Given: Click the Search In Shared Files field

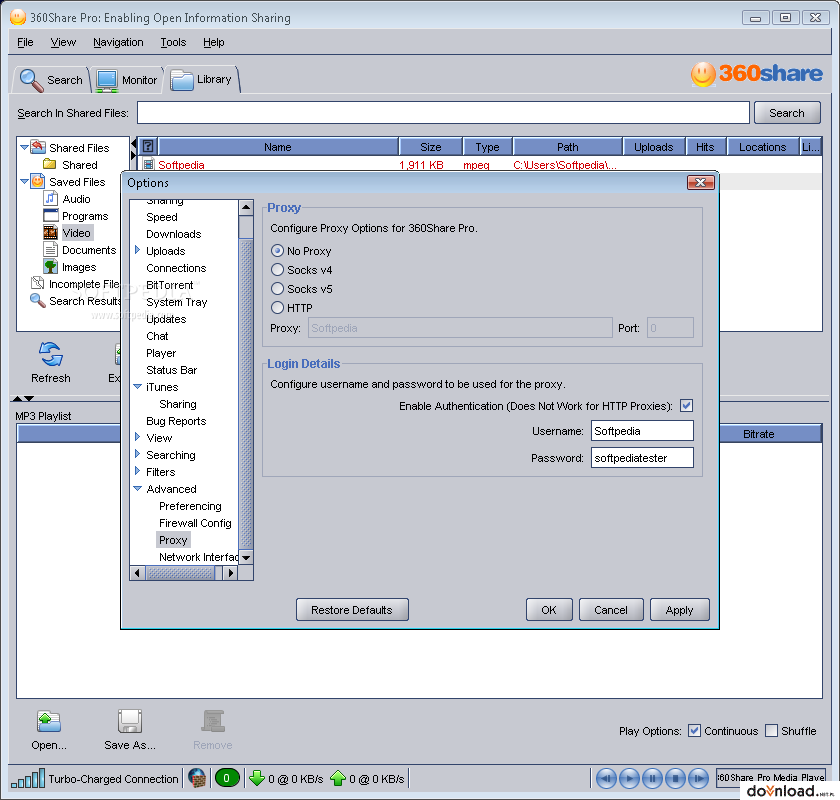Looking at the screenshot, I should [x=443, y=113].
